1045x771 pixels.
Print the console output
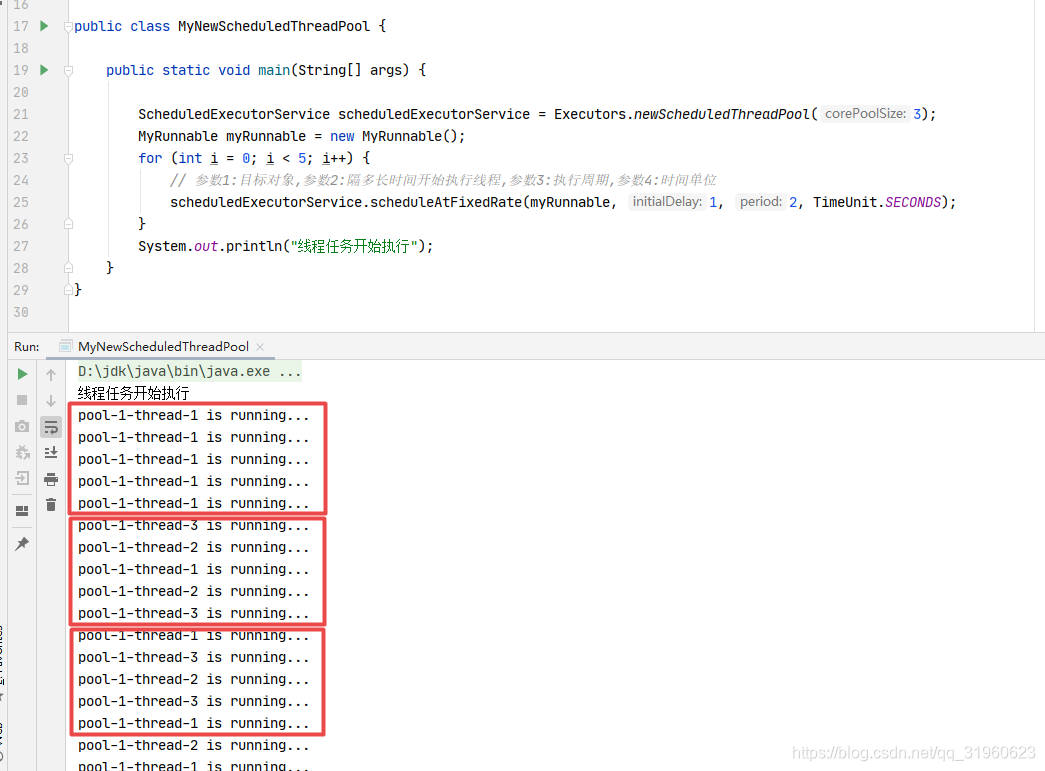pyautogui.click(x=51, y=479)
